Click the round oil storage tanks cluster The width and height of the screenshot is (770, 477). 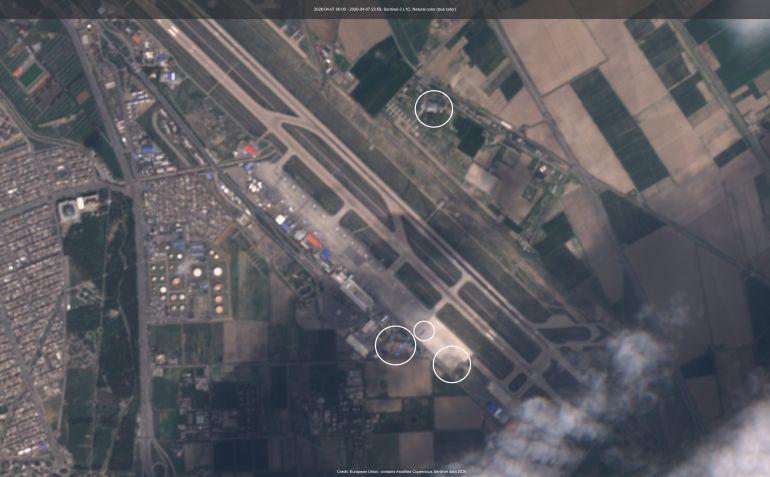coord(188,279)
